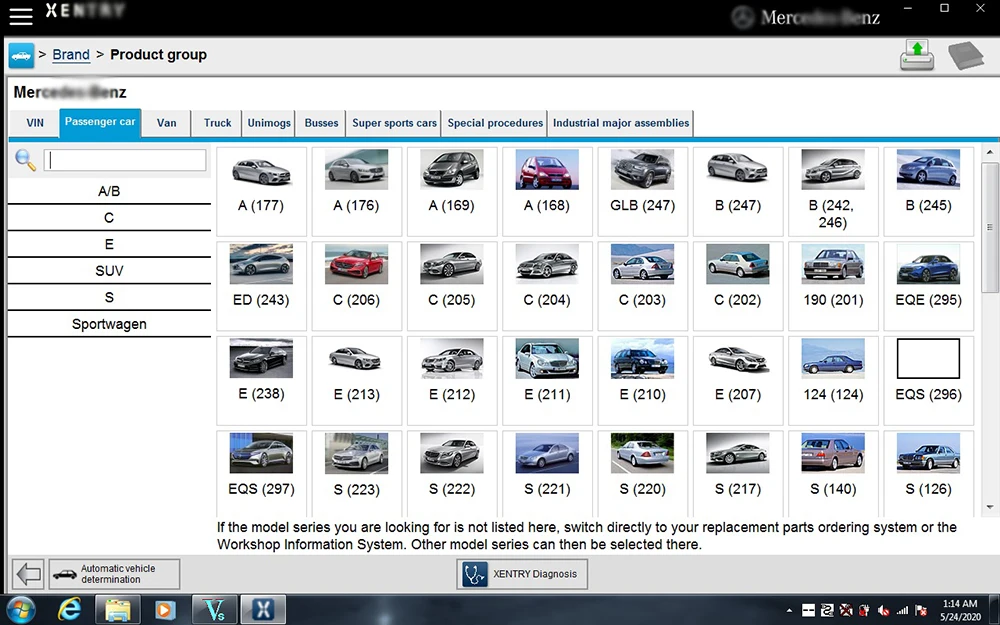
Task: Open the XENTRY hamburger menu
Action: (x=20, y=16)
